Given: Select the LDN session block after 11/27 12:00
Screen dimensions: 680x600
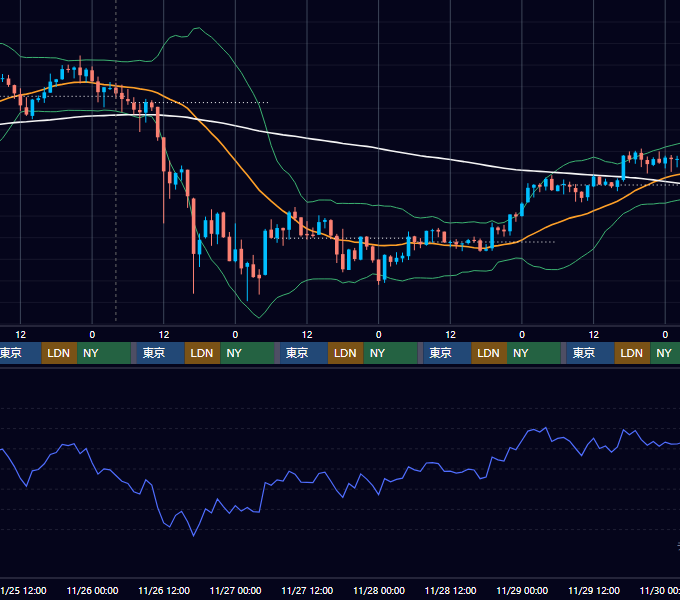Looking at the screenshot, I should (346, 353).
